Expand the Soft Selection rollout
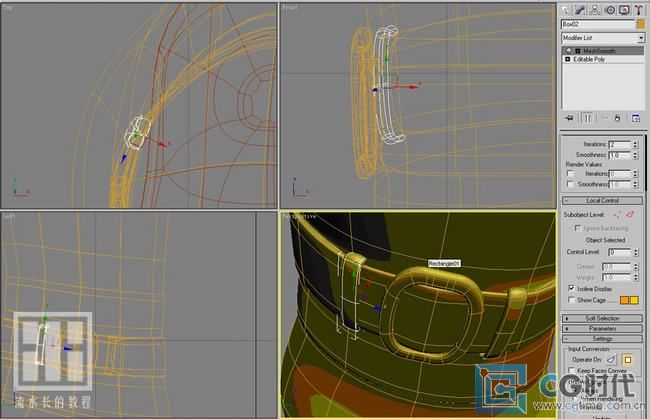 (602, 318)
